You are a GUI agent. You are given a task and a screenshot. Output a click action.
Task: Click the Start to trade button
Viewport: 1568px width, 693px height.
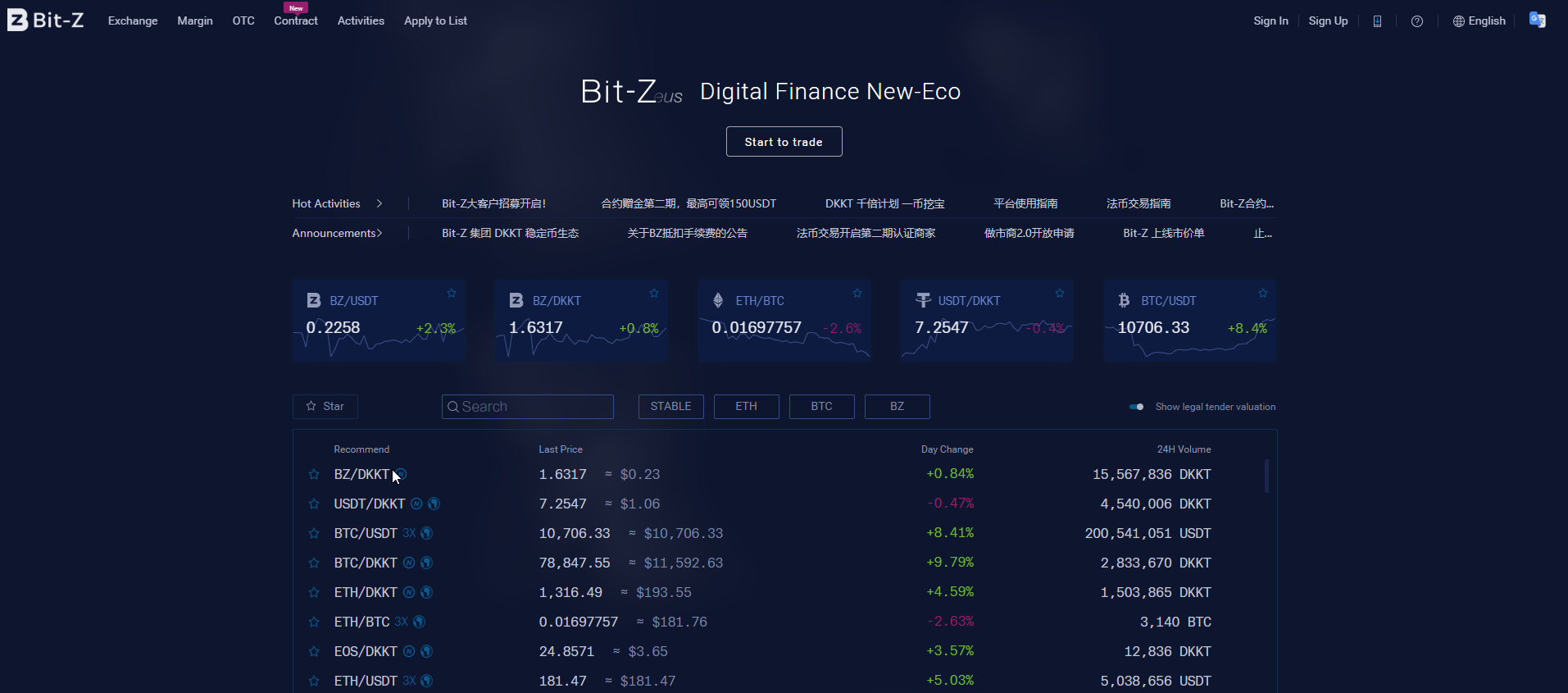(x=784, y=142)
